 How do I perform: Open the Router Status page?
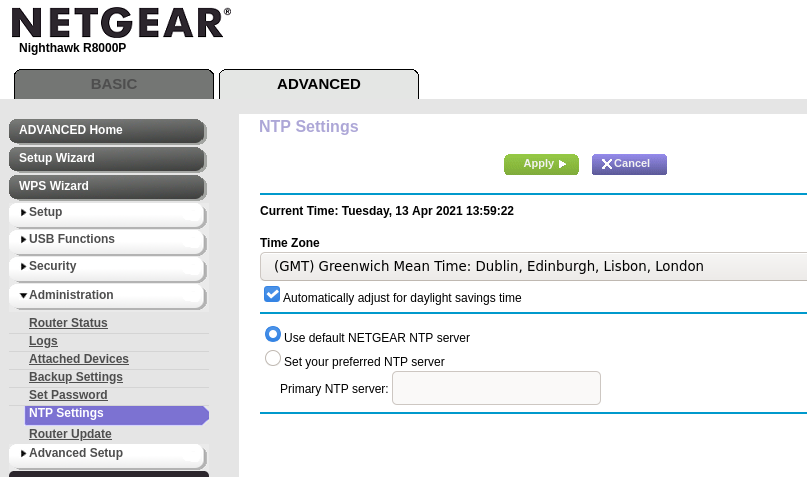(68, 323)
